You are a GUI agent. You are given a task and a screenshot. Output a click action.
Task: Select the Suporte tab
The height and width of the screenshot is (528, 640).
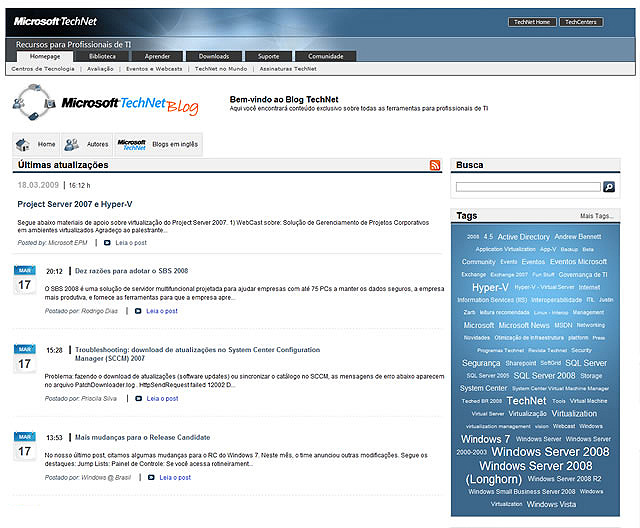[x=269, y=56]
